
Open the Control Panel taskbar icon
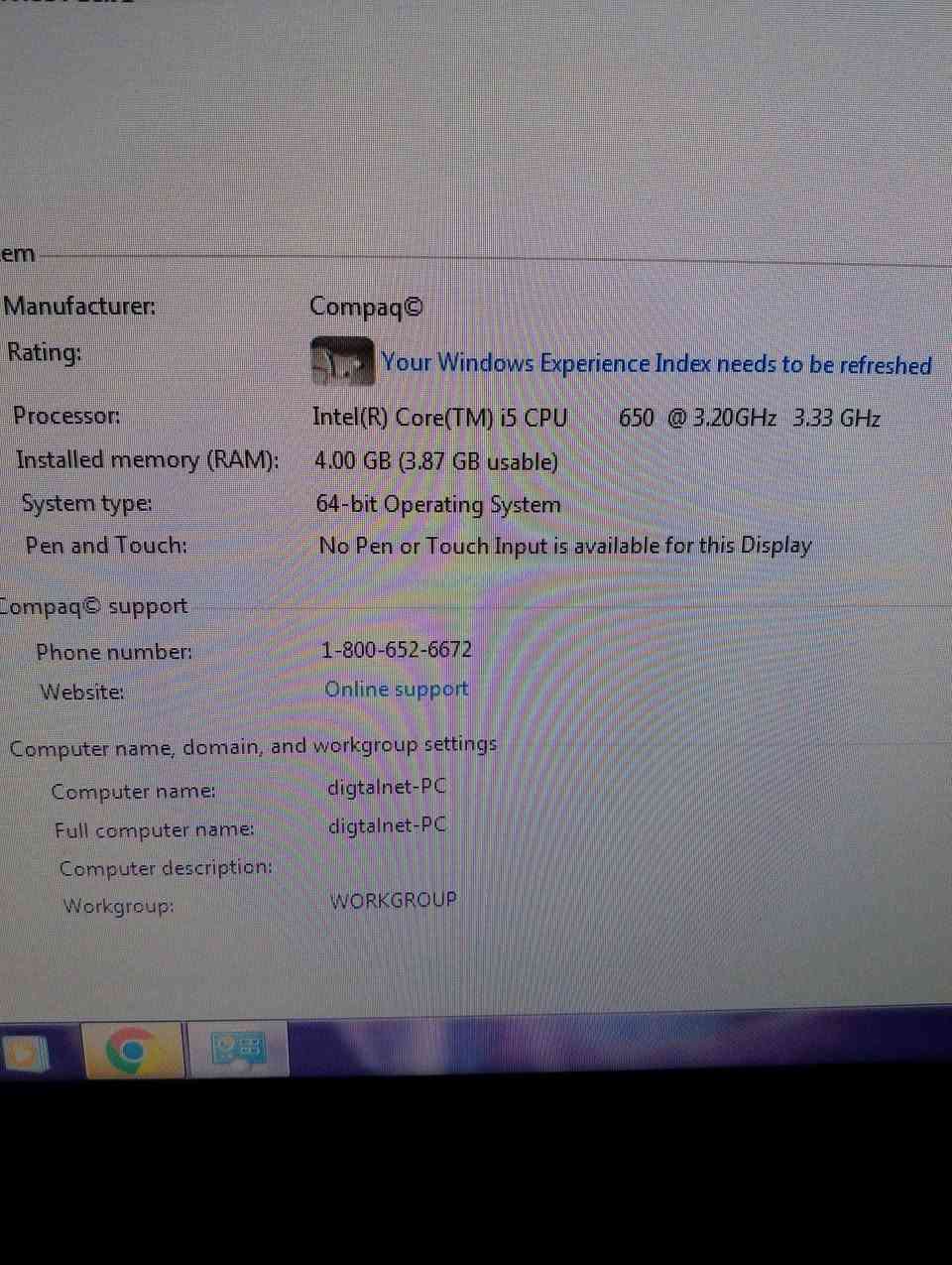[x=239, y=1050]
